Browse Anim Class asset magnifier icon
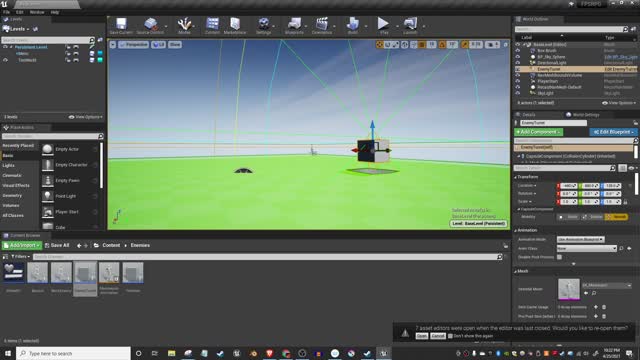Screen dimensions: 640x360 pos(622,248)
